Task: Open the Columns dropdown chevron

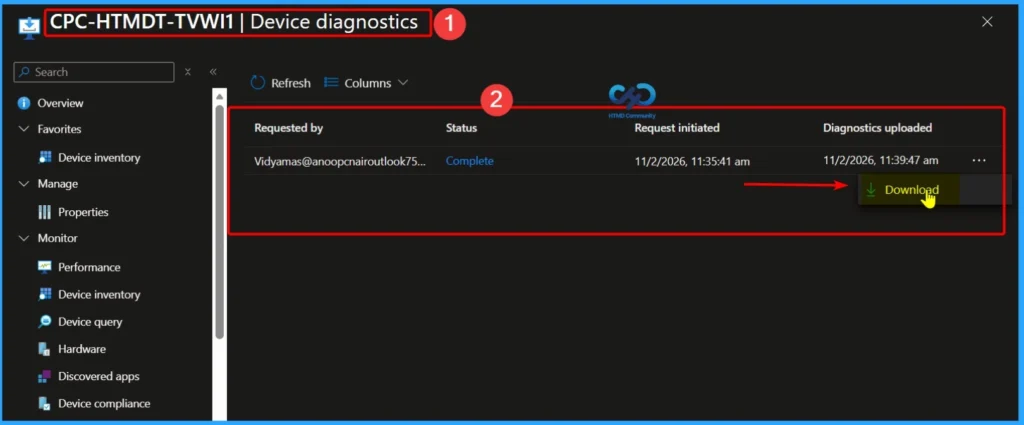Action: pyautogui.click(x=403, y=83)
